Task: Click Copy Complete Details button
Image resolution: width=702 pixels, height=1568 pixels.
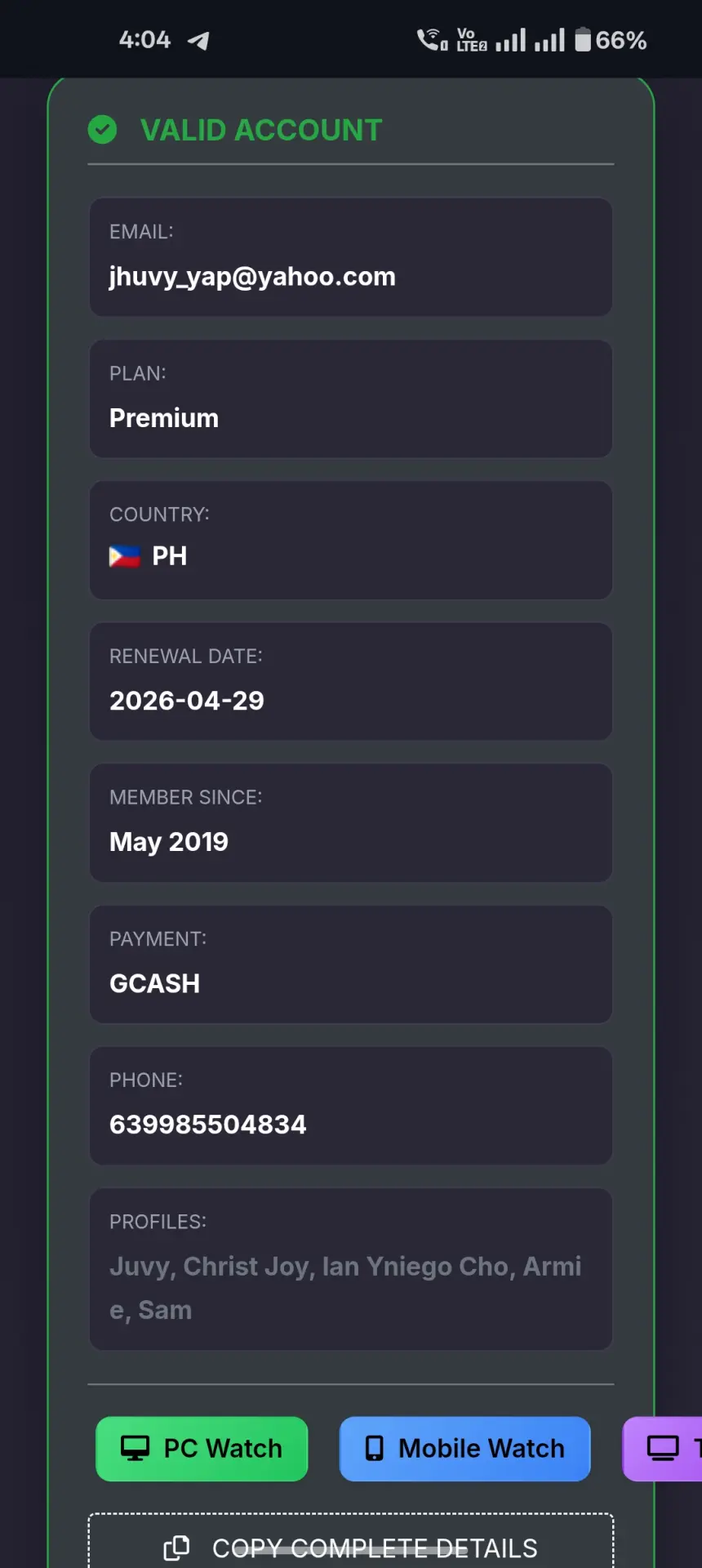Action: point(351,1541)
